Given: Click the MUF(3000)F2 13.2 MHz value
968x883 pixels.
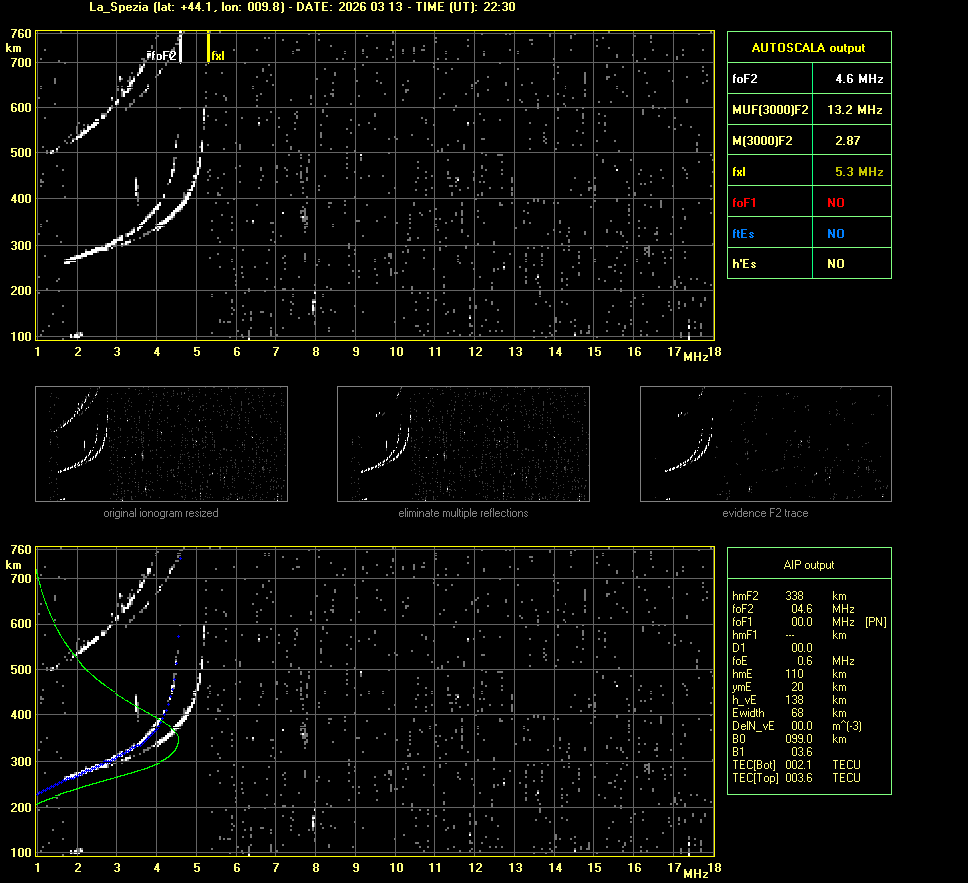Looking at the screenshot, I should click(854, 109).
